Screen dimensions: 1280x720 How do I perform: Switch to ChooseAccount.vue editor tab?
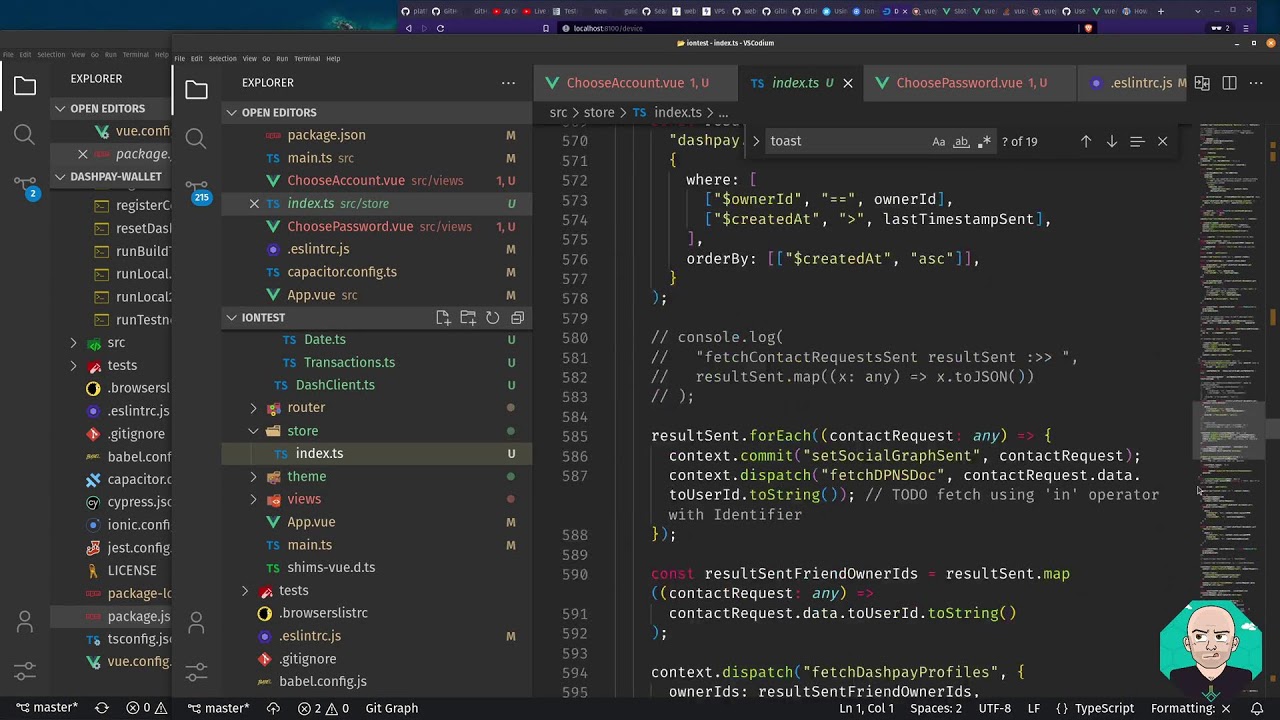(x=637, y=83)
